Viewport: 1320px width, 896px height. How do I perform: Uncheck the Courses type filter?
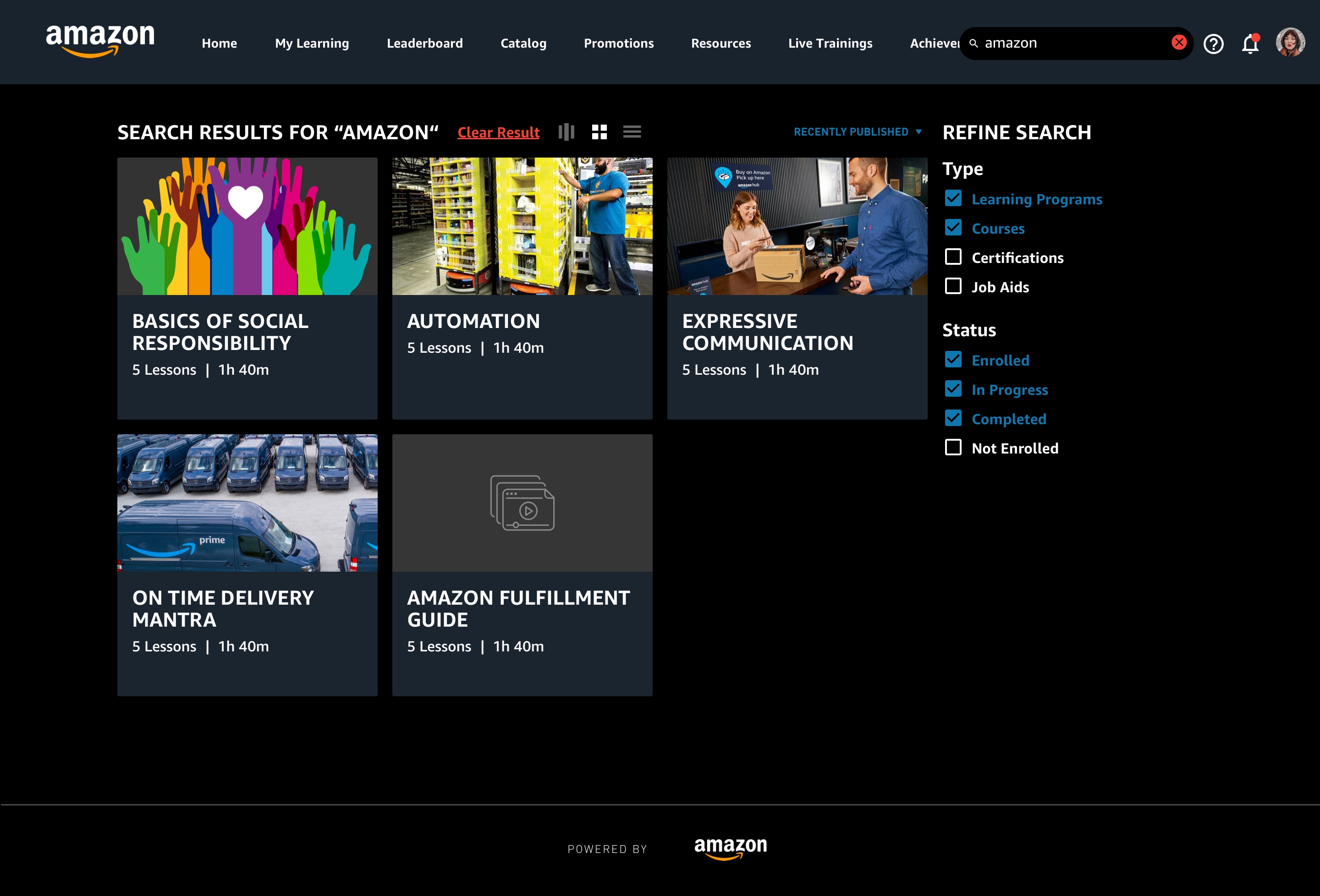[x=953, y=228]
